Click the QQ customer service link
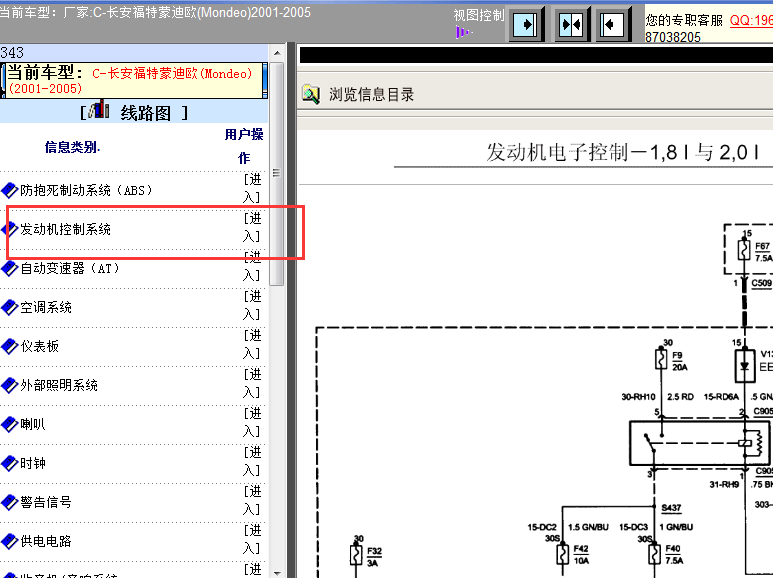This screenshot has height=578, width=773. [x=751, y=20]
